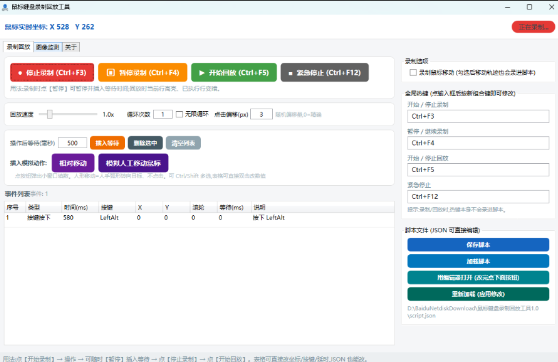
Task: Click the blue 保存脚本 button
Action: [478, 245]
